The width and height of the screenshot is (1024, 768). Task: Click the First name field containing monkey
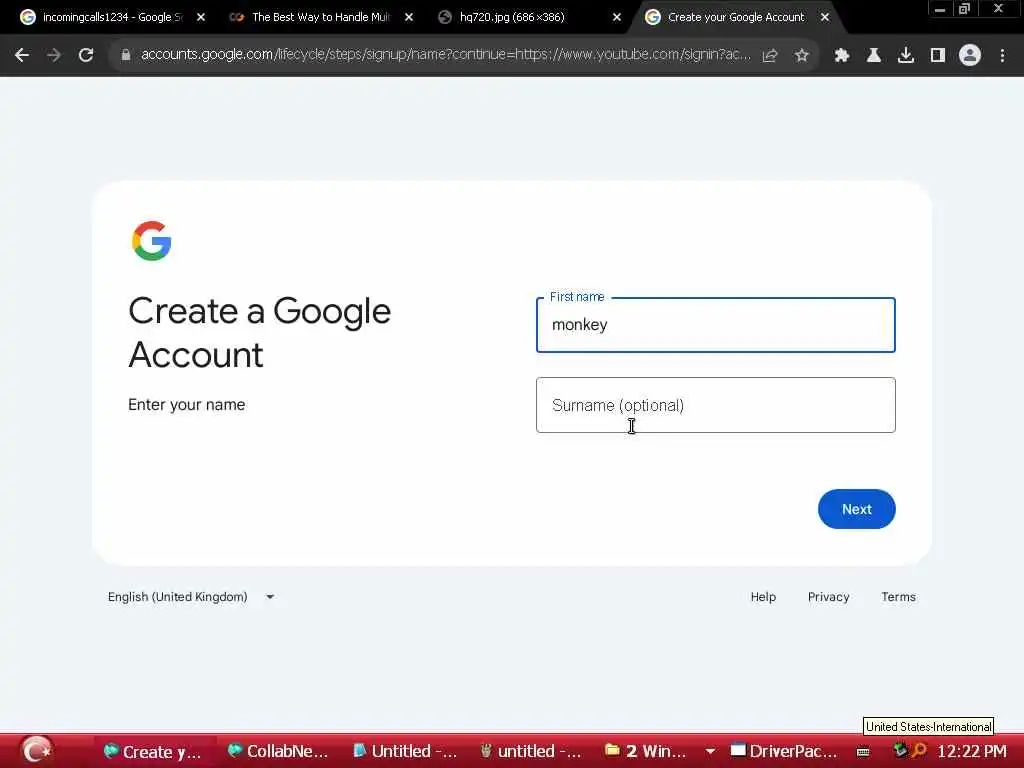click(x=716, y=325)
